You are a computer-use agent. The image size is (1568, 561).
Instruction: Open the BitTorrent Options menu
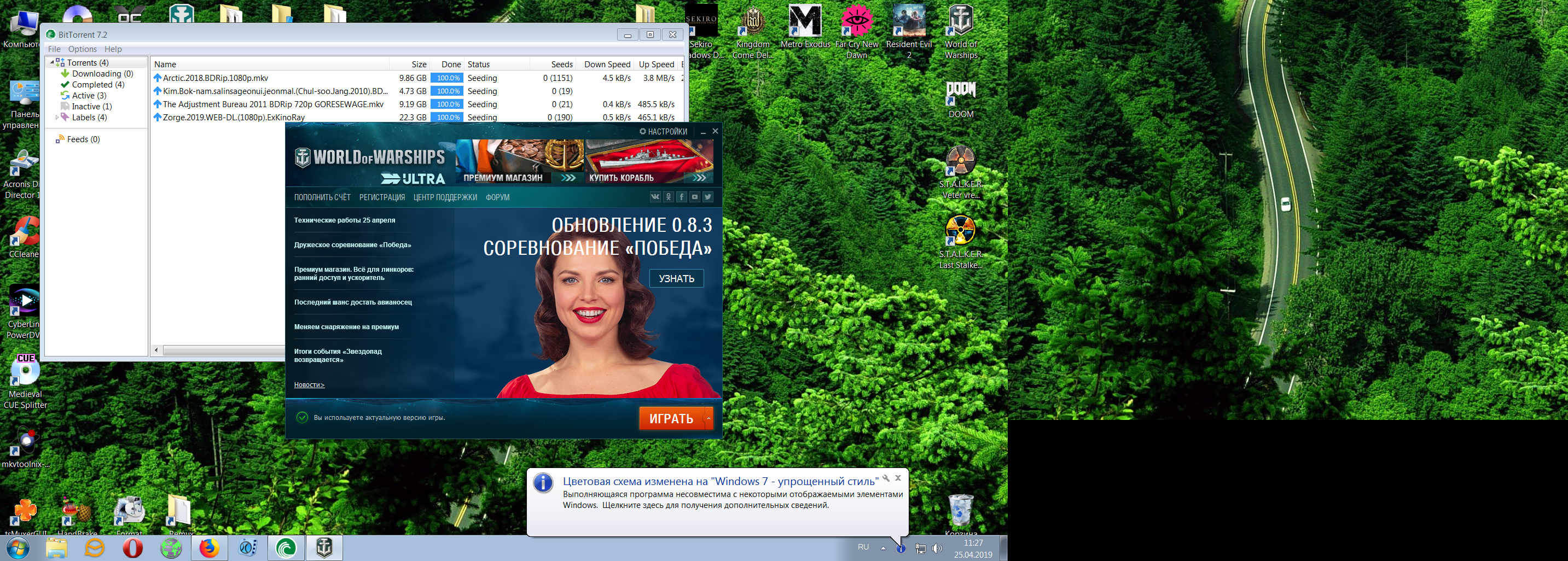[82, 49]
